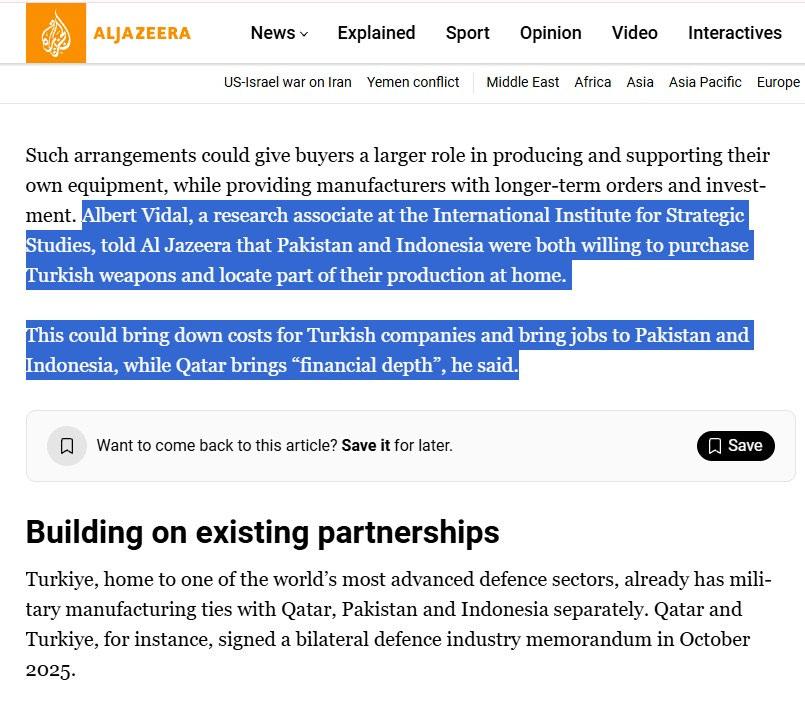Click the Al Jazeera orange logo icon
Viewport: 805px width, 705px height.
pos(56,33)
